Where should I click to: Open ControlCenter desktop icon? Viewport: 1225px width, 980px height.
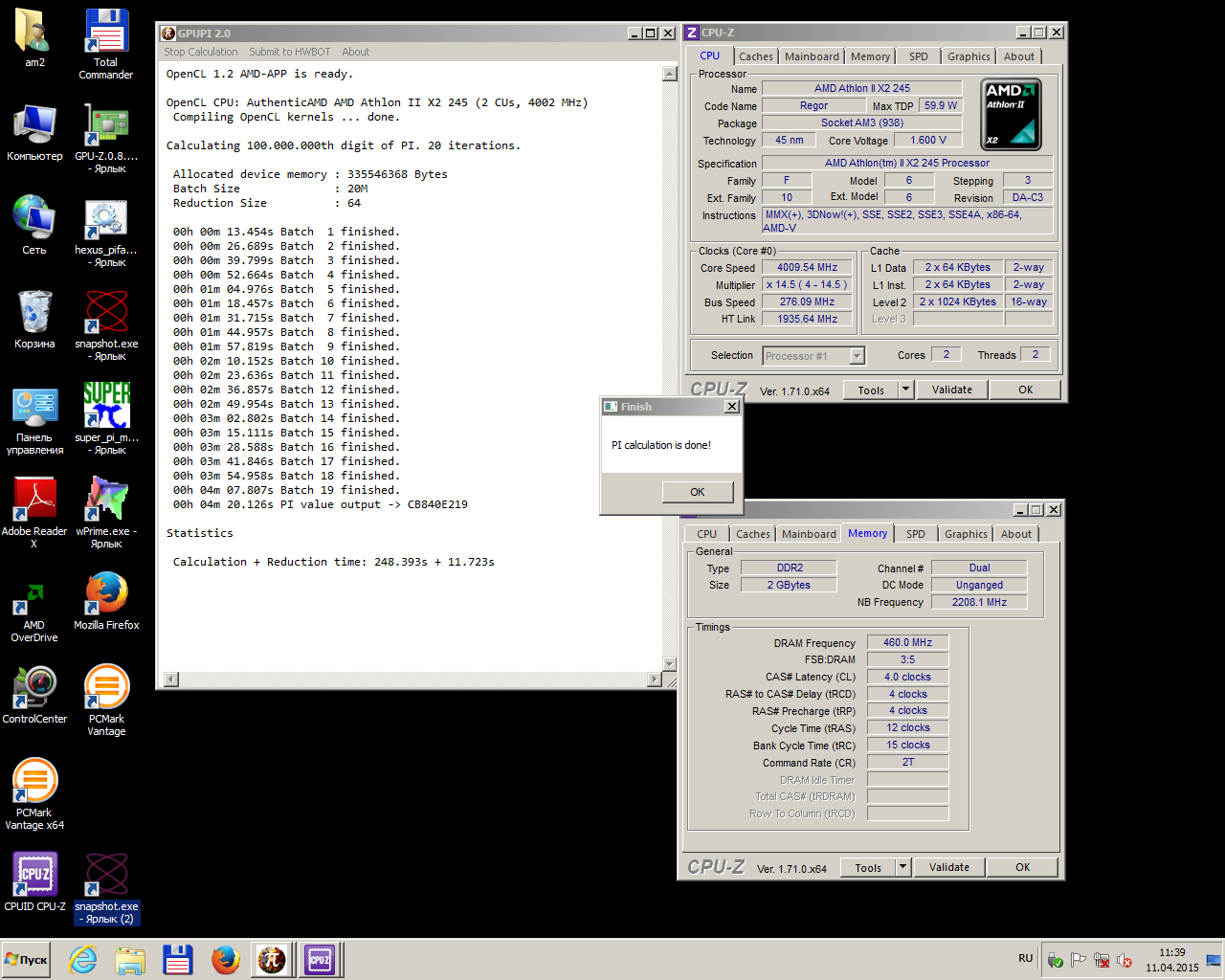click(34, 695)
